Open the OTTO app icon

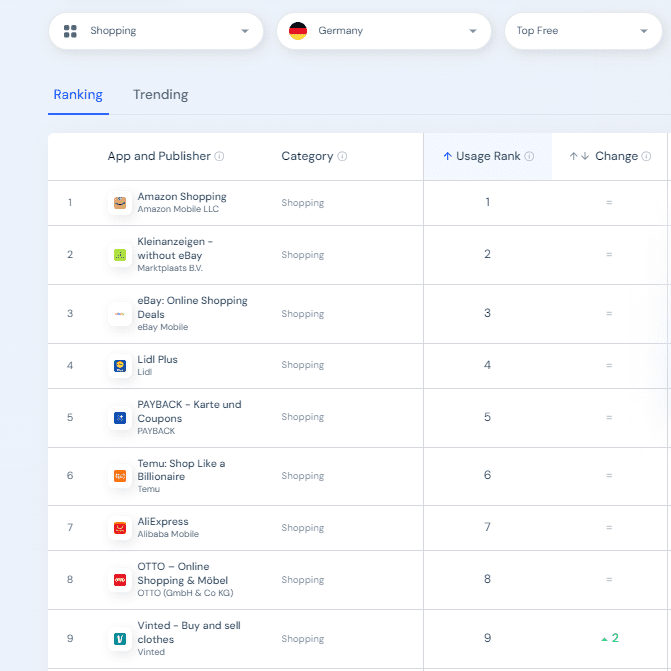click(x=120, y=580)
